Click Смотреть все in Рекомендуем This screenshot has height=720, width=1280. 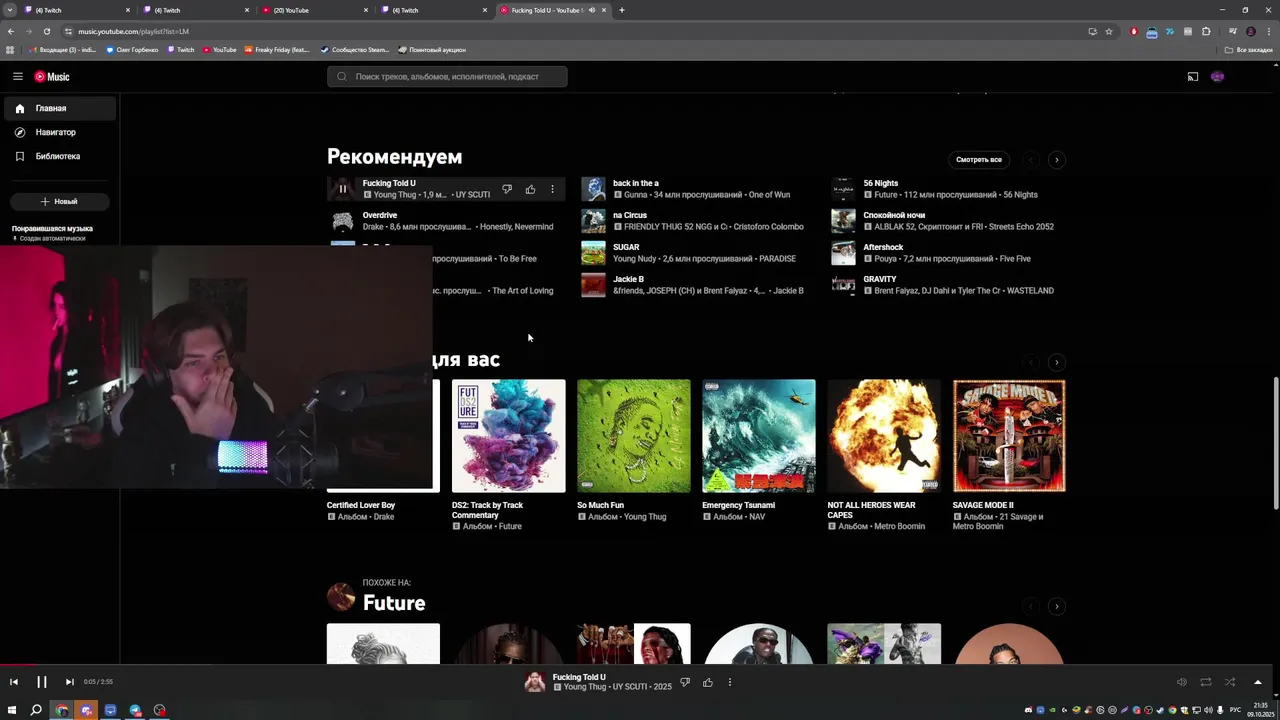978,160
